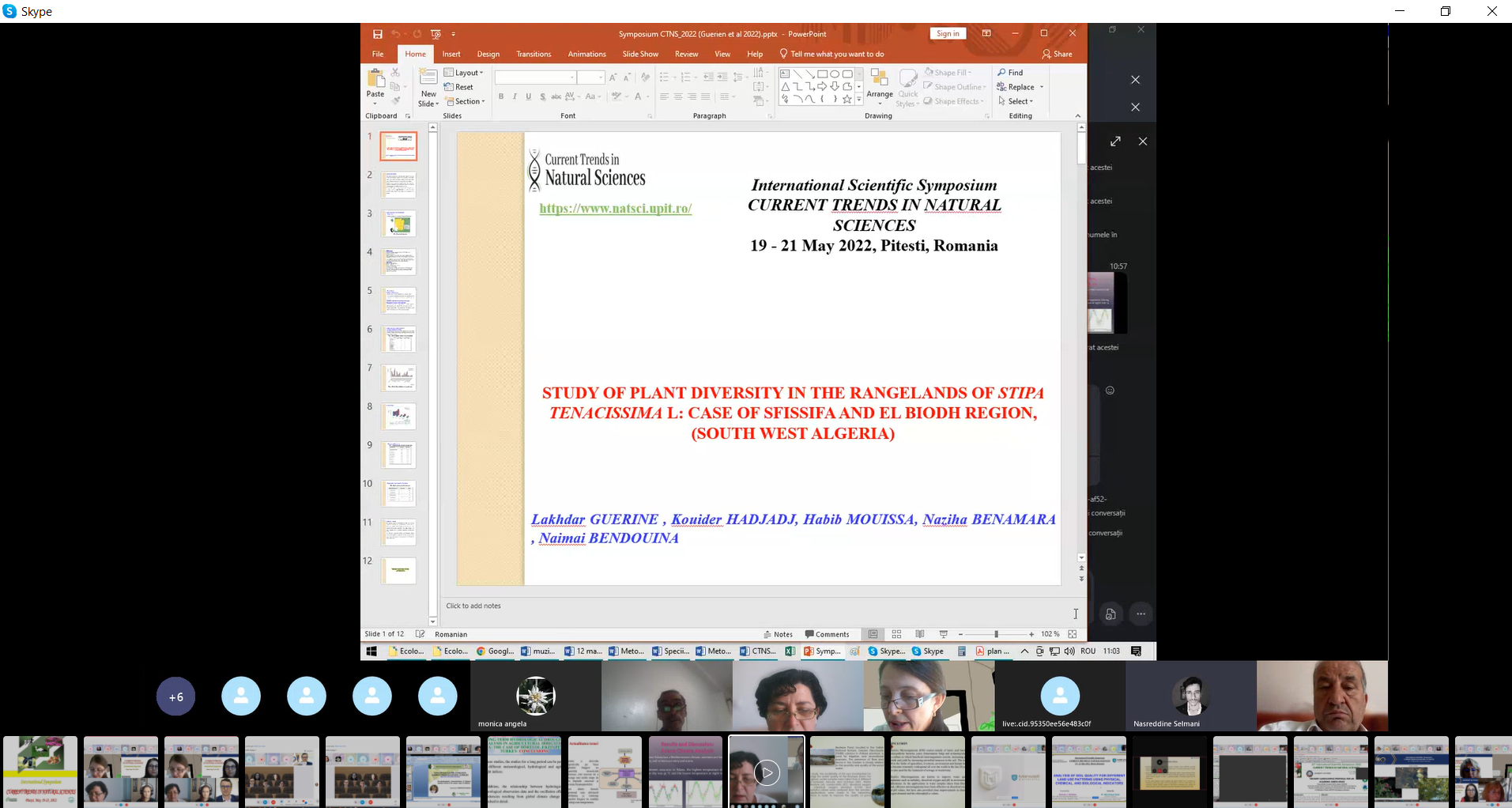This screenshot has width=1512, height=808.
Task: Select center text alignment in Paragraph group
Action: coord(678,96)
